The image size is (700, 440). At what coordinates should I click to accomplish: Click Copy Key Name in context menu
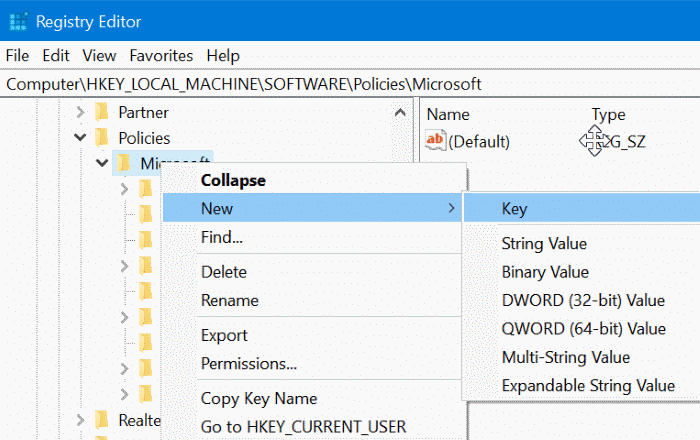point(258,398)
